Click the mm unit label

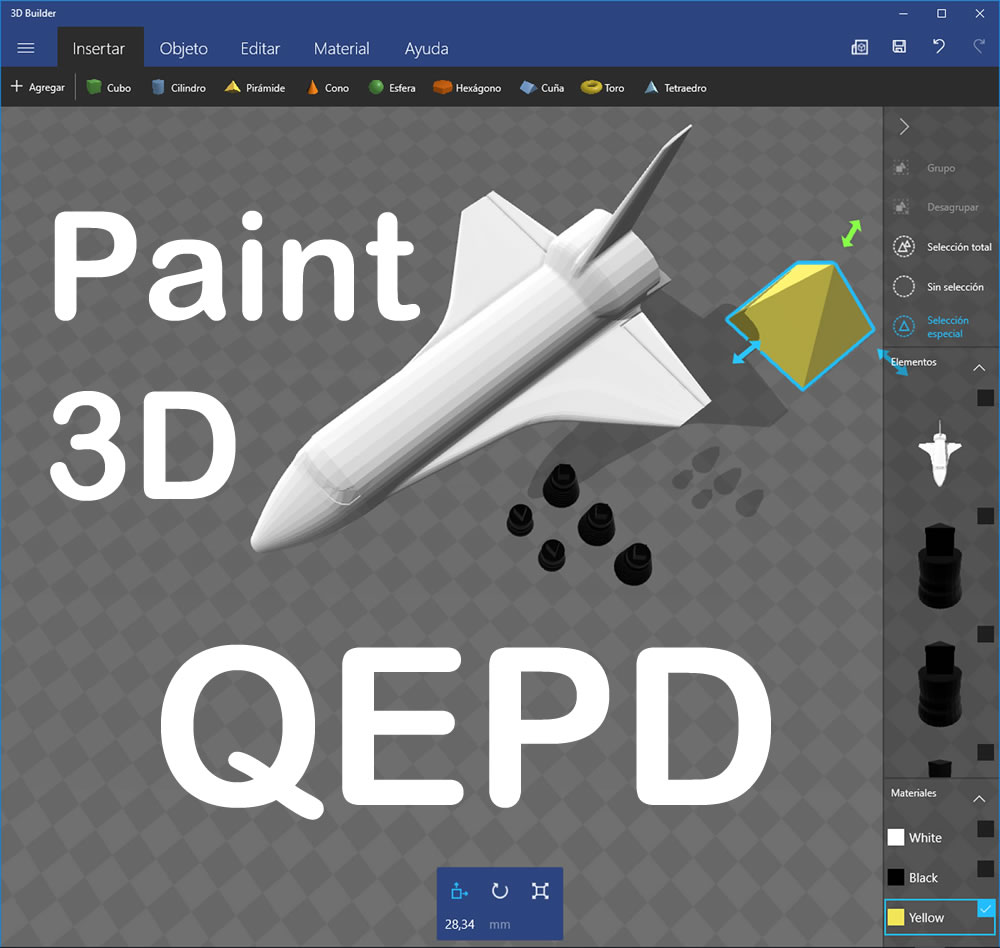[x=500, y=924]
